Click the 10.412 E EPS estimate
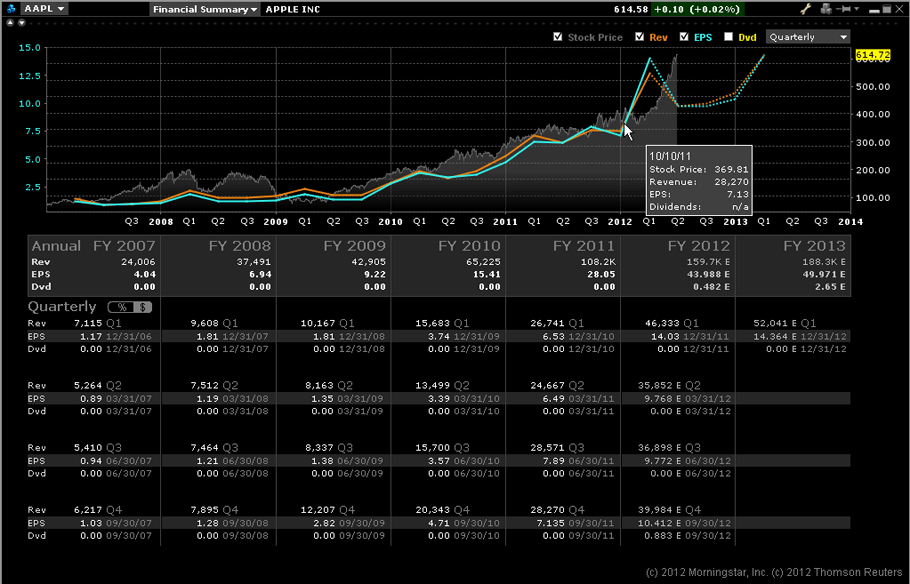The image size is (910, 584). 660,524
